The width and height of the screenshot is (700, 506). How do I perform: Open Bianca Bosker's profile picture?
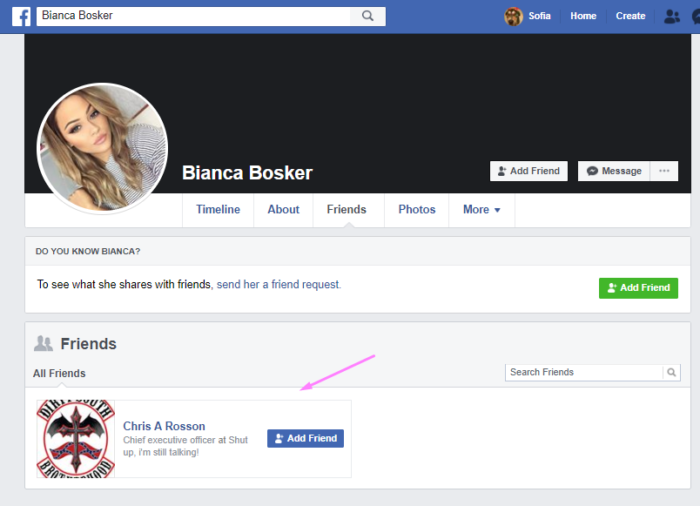coord(102,148)
